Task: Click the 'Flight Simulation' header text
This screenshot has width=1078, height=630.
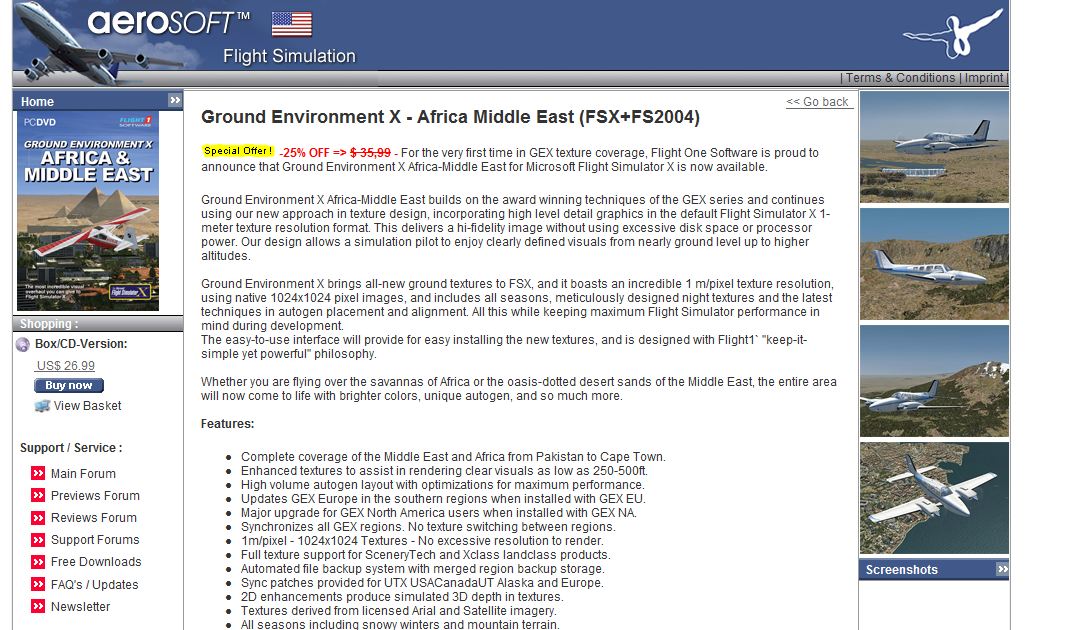Action: (289, 56)
